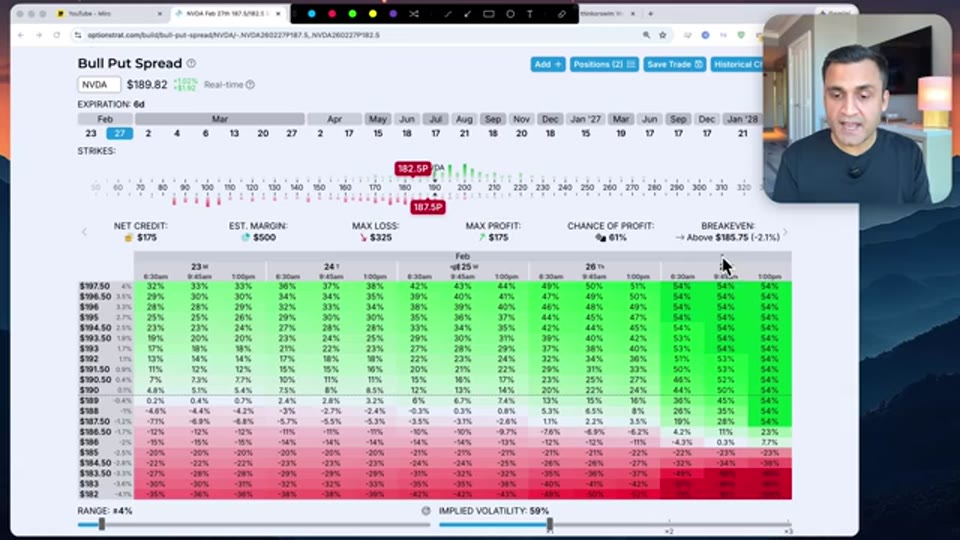Click the browser forward arrow
The image size is (960, 540).
pyautogui.click(x=39, y=35)
